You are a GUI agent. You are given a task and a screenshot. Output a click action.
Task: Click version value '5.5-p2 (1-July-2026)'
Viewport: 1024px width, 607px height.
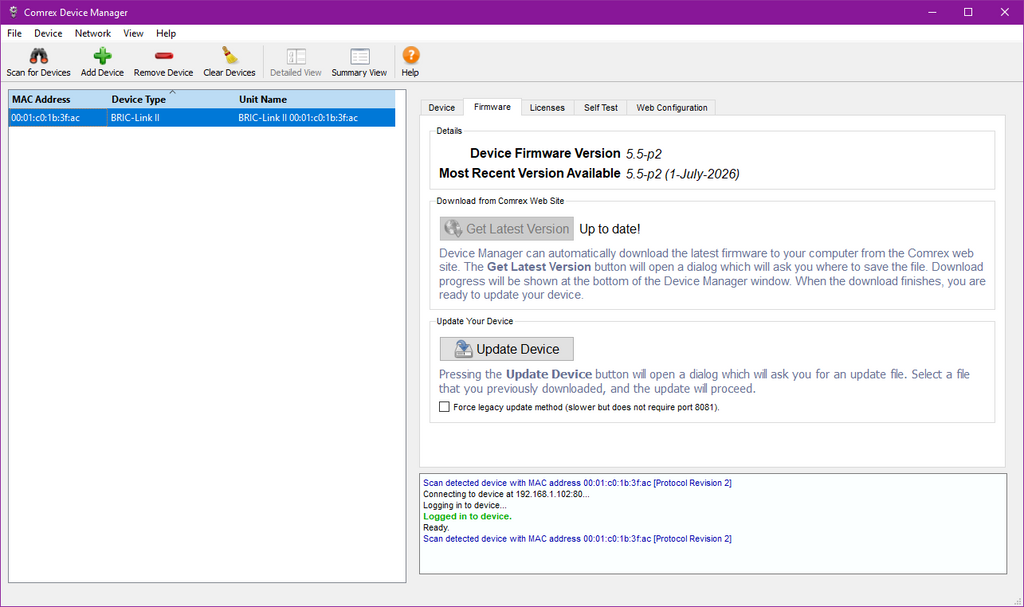click(682, 174)
